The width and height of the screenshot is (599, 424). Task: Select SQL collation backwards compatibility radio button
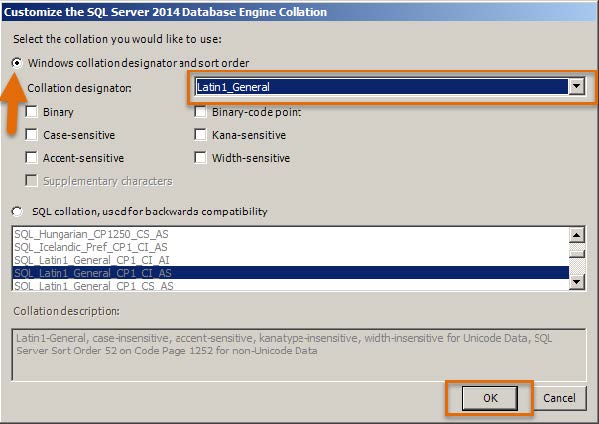click(x=17, y=212)
